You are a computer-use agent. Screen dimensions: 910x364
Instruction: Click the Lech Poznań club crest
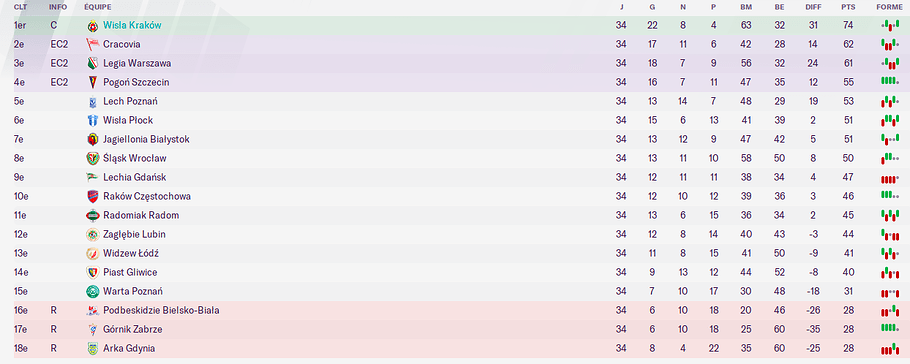(92, 102)
